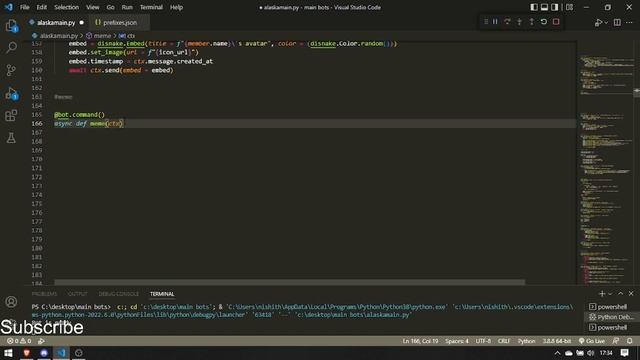Open the Selection menu

(x=66, y=7)
